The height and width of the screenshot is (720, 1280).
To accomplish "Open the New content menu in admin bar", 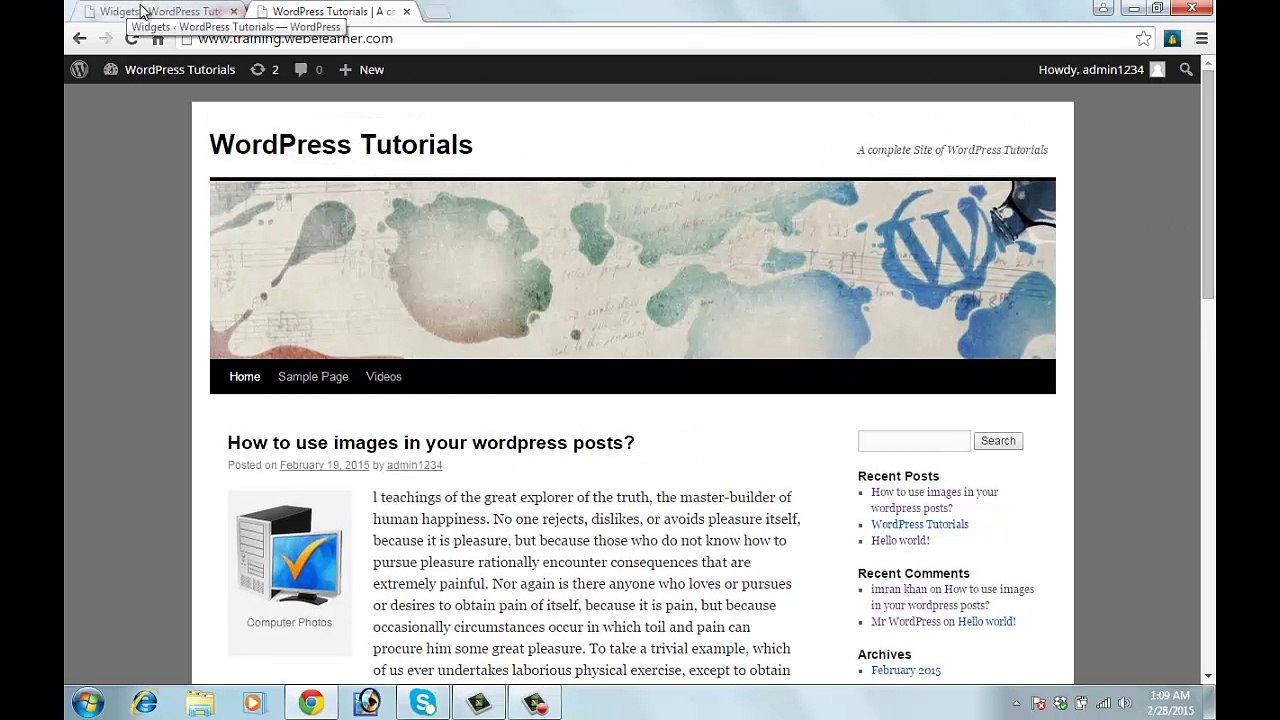I will pos(361,69).
